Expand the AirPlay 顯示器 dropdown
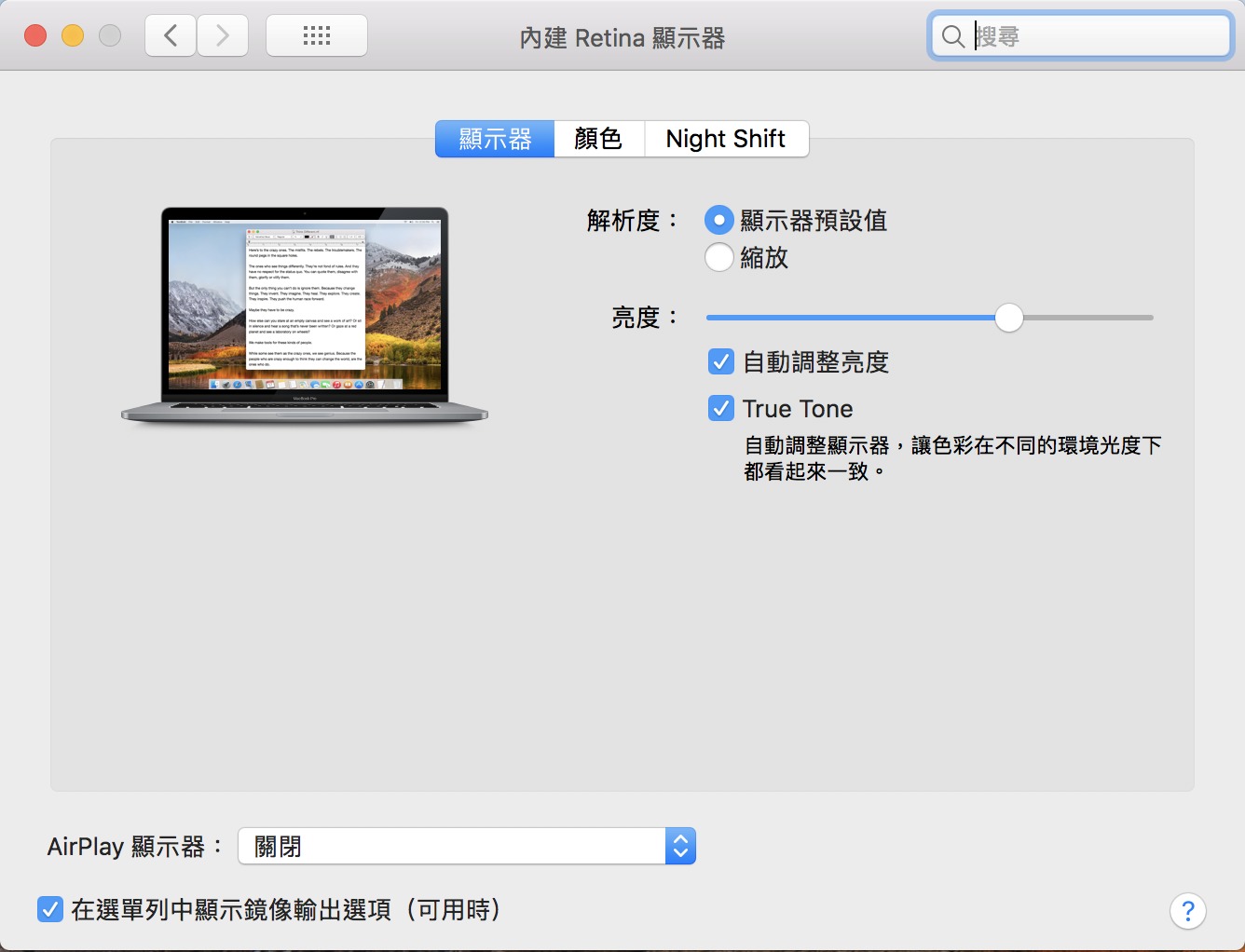The width and height of the screenshot is (1245, 952). tap(467, 846)
